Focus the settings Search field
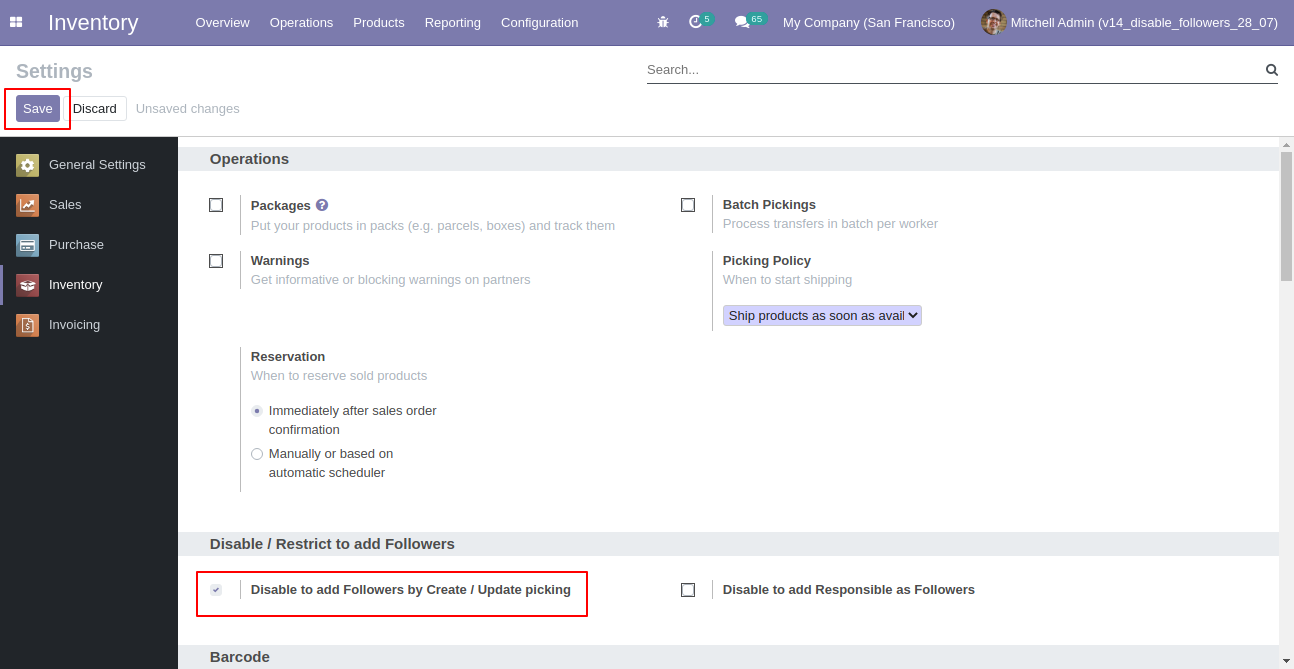The width and height of the screenshot is (1294, 669). 954,70
